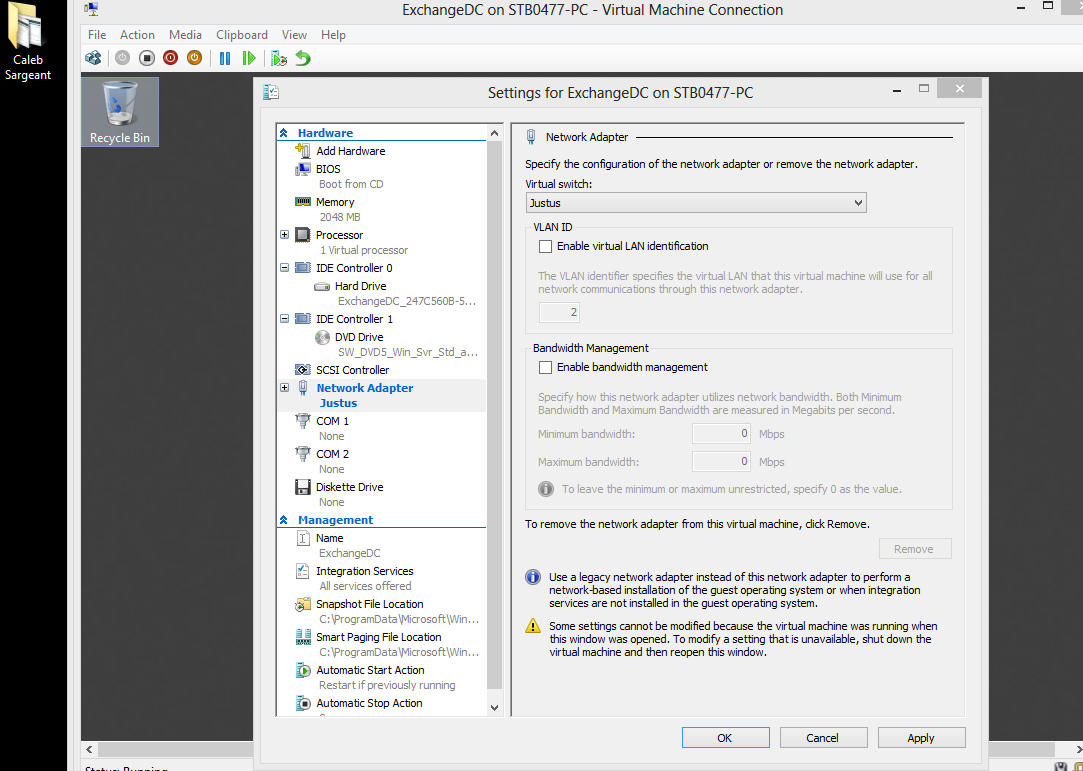This screenshot has width=1083, height=771.
Task: Select the DVD Drive item
Action: pyautogui.click(x=359, y=337)
